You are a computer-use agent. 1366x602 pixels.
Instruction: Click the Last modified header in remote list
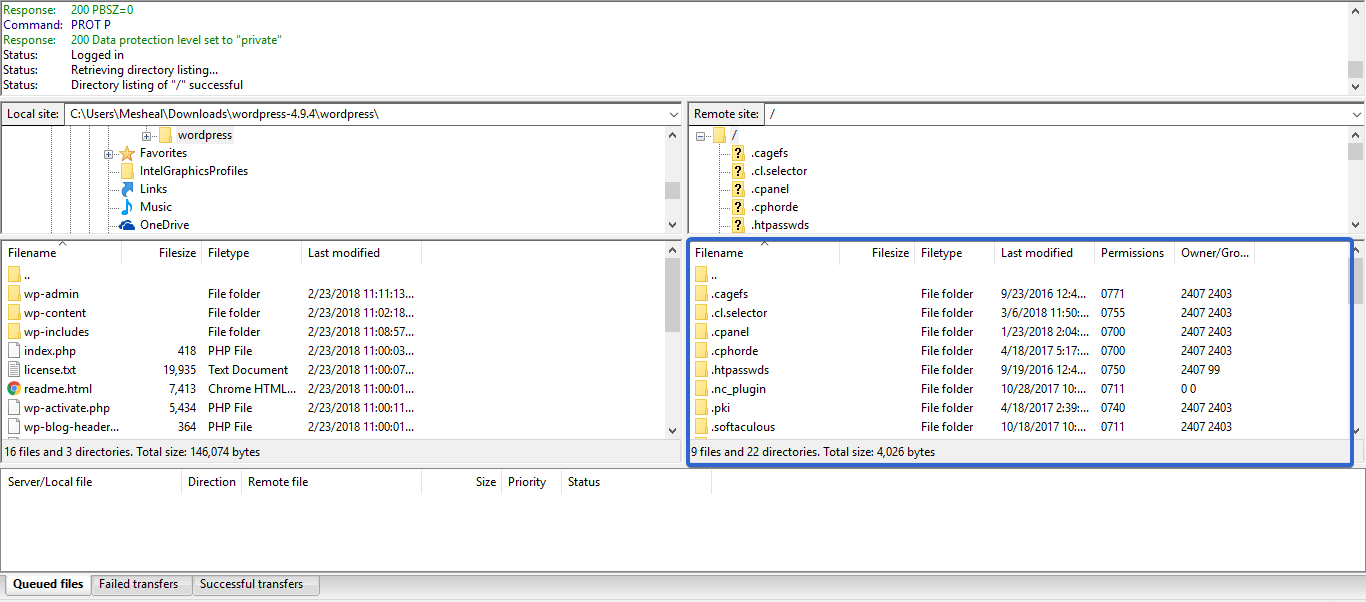(1044, 253)
